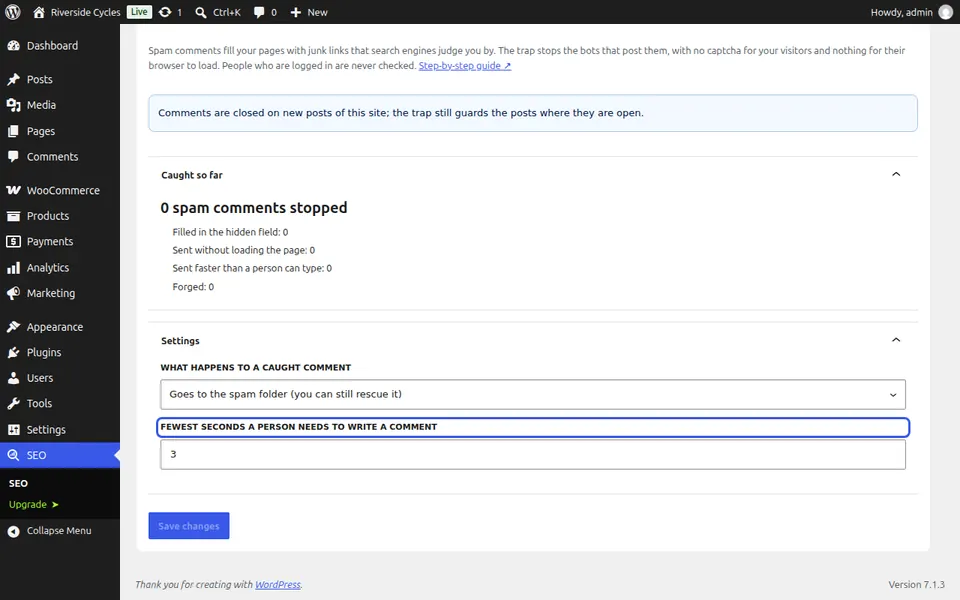Open Riverside Cycles home icon
The height and width of the screenshot is (600, 960).
click(x=39, y=12)
